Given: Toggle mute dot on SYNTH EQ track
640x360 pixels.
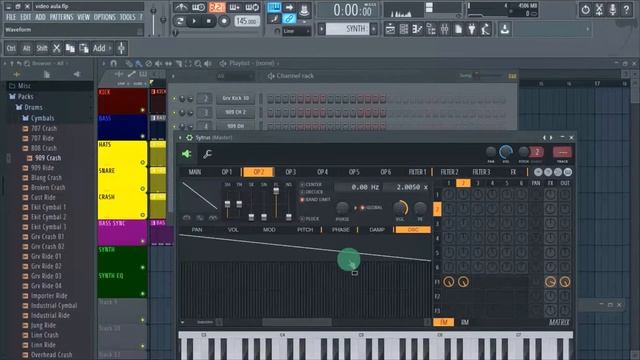Looking at the screenshot, I should 142,293.
